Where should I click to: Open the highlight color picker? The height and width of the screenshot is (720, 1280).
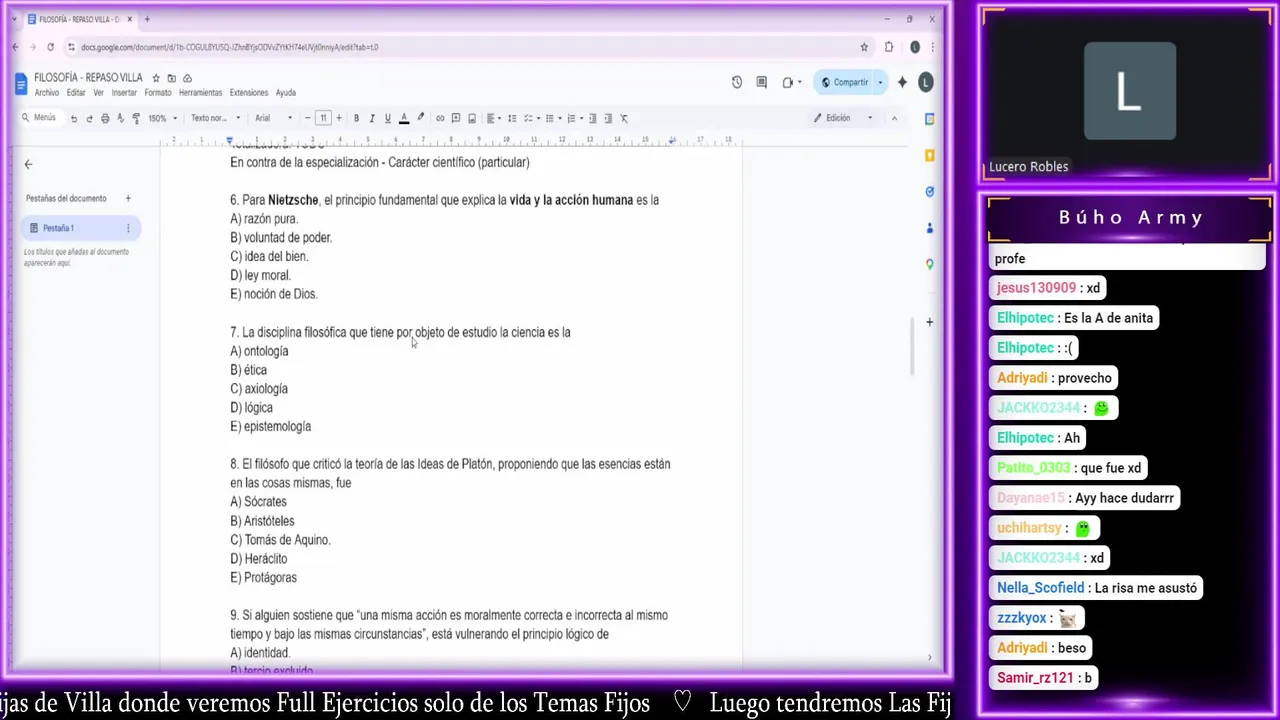[420, 118]
